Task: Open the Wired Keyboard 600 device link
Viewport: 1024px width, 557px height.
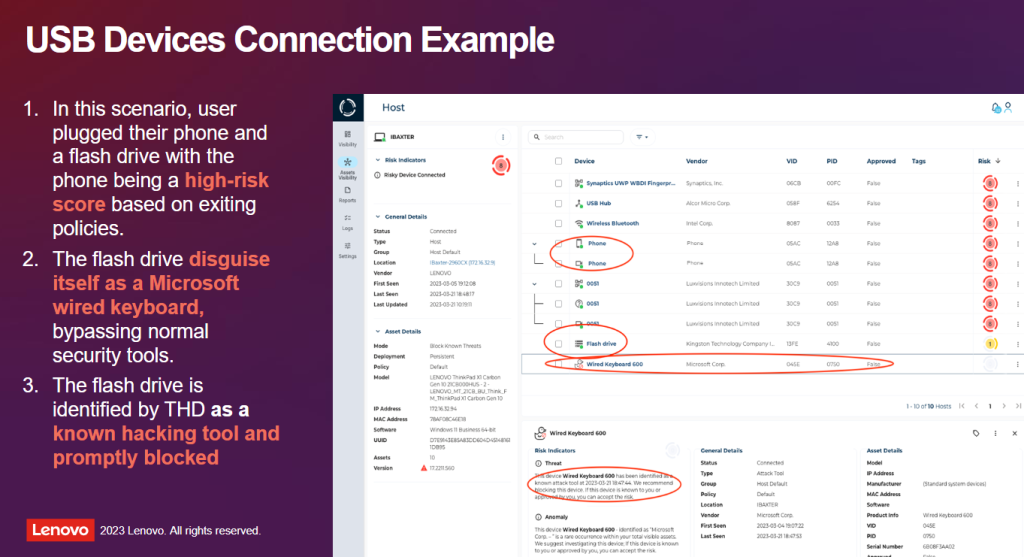Action: (614, 364)
